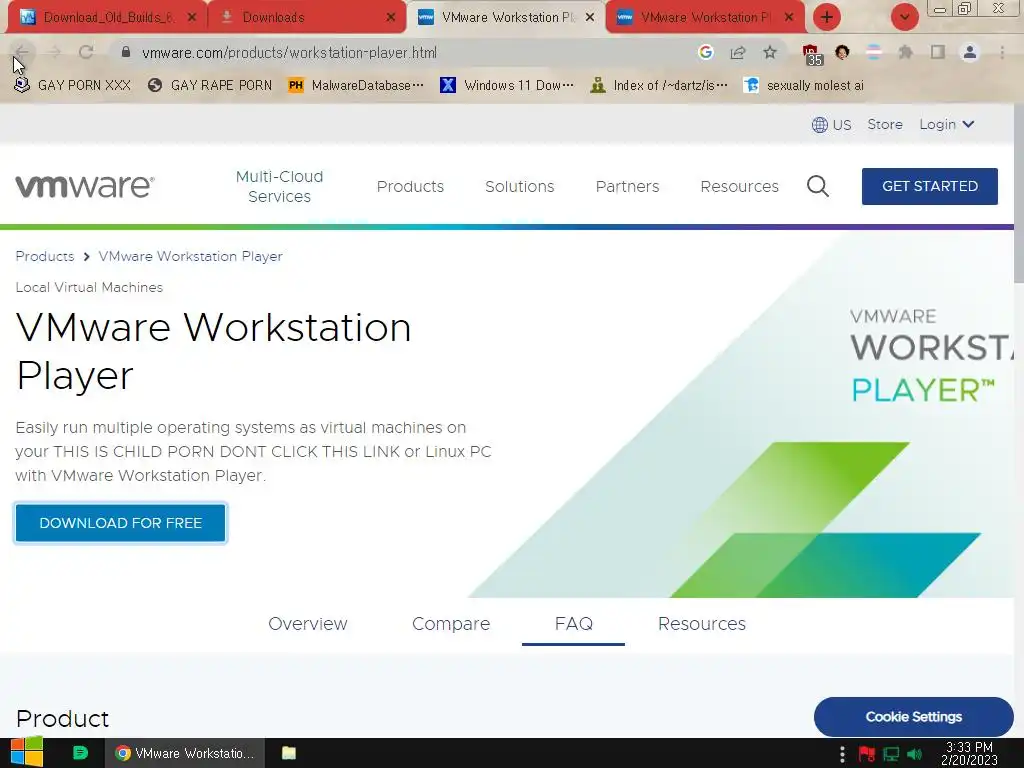View site info via the padlock icon
Viewport: 1024px width, 768px height.
coord(126,52)
